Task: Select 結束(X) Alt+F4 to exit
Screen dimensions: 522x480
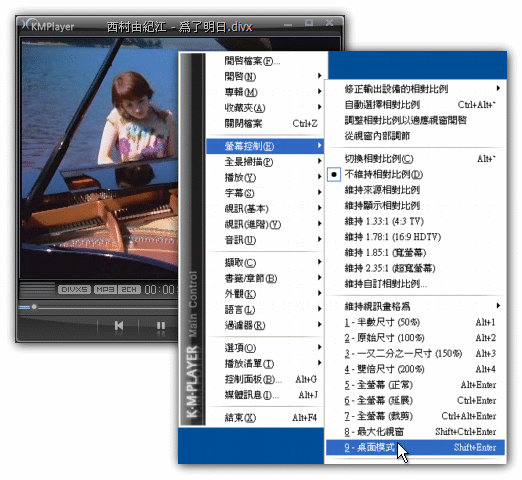Action: [265, 417]
